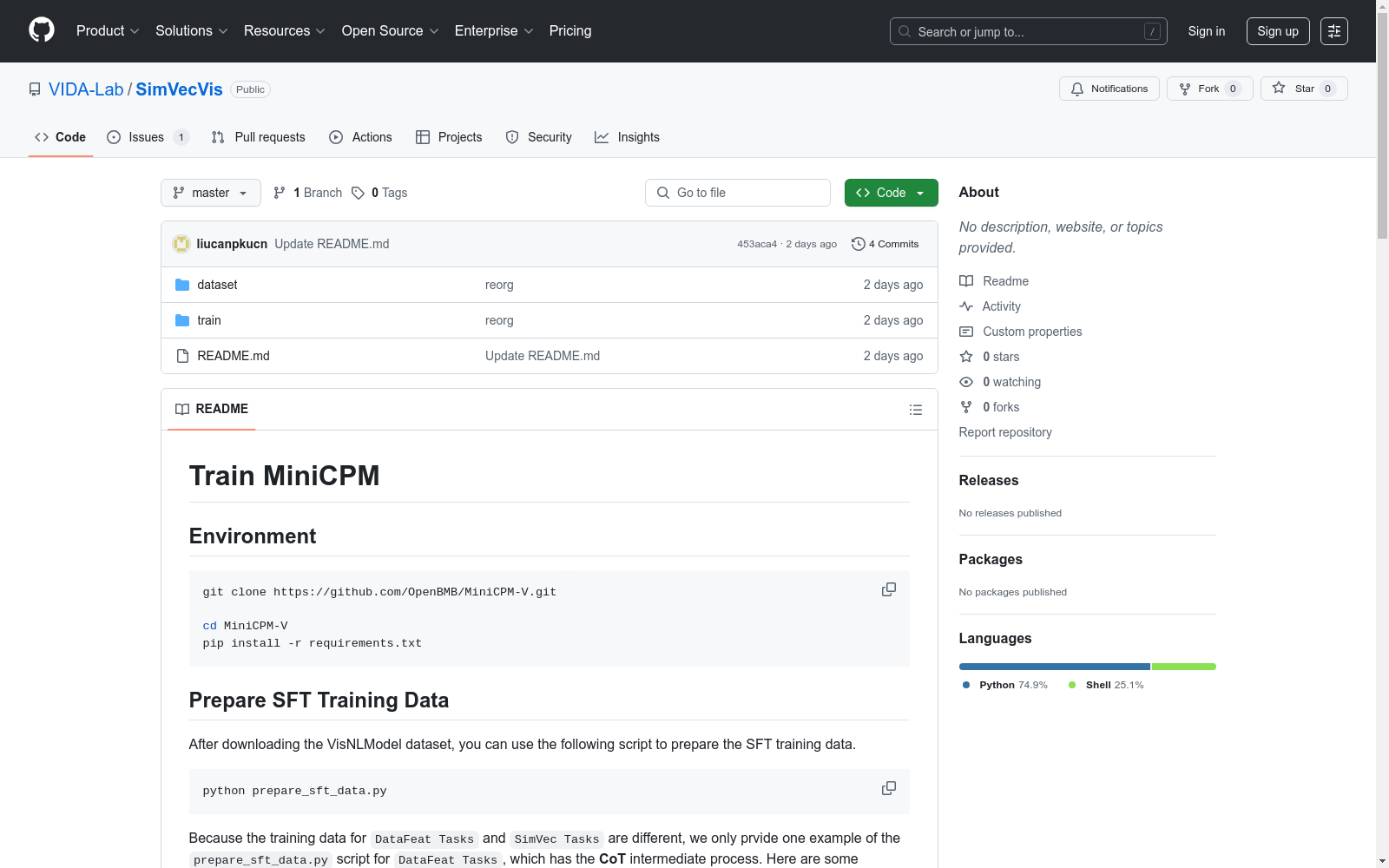
Task: Click the Readme book icon in About
Action: coord(966,281)
